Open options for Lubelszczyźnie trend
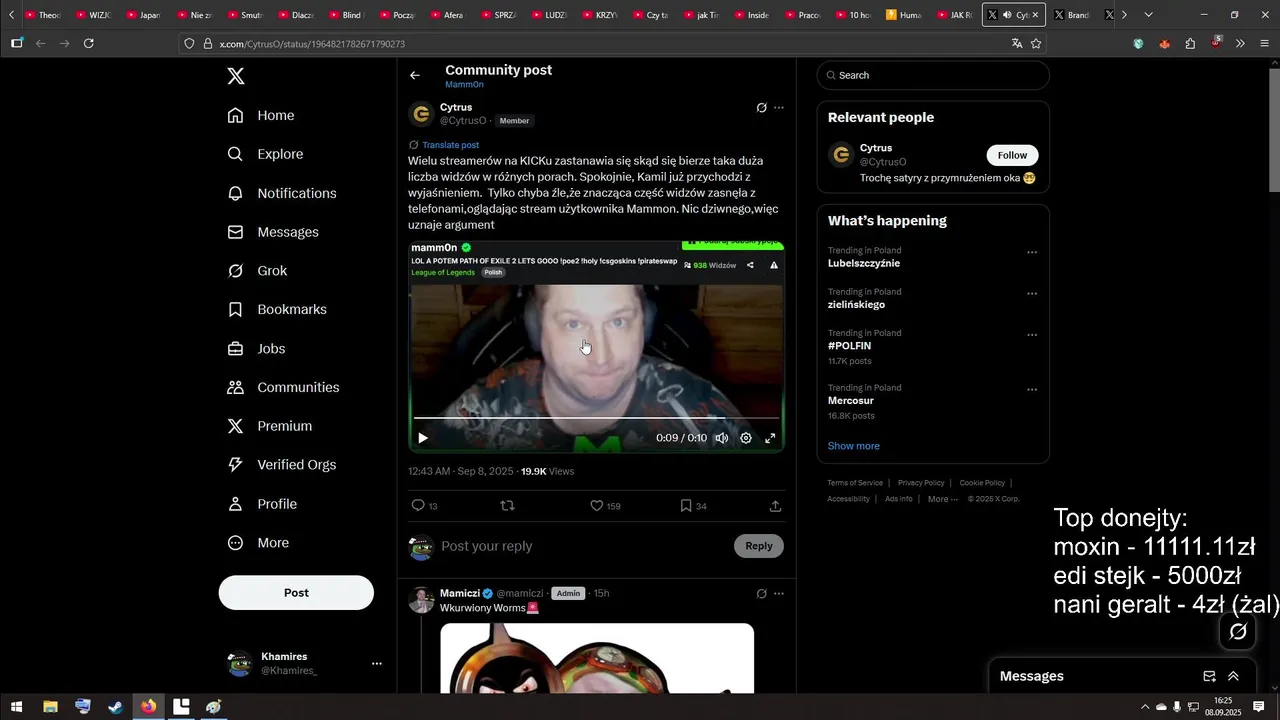1280x720 pixels. coord(1032,252)
